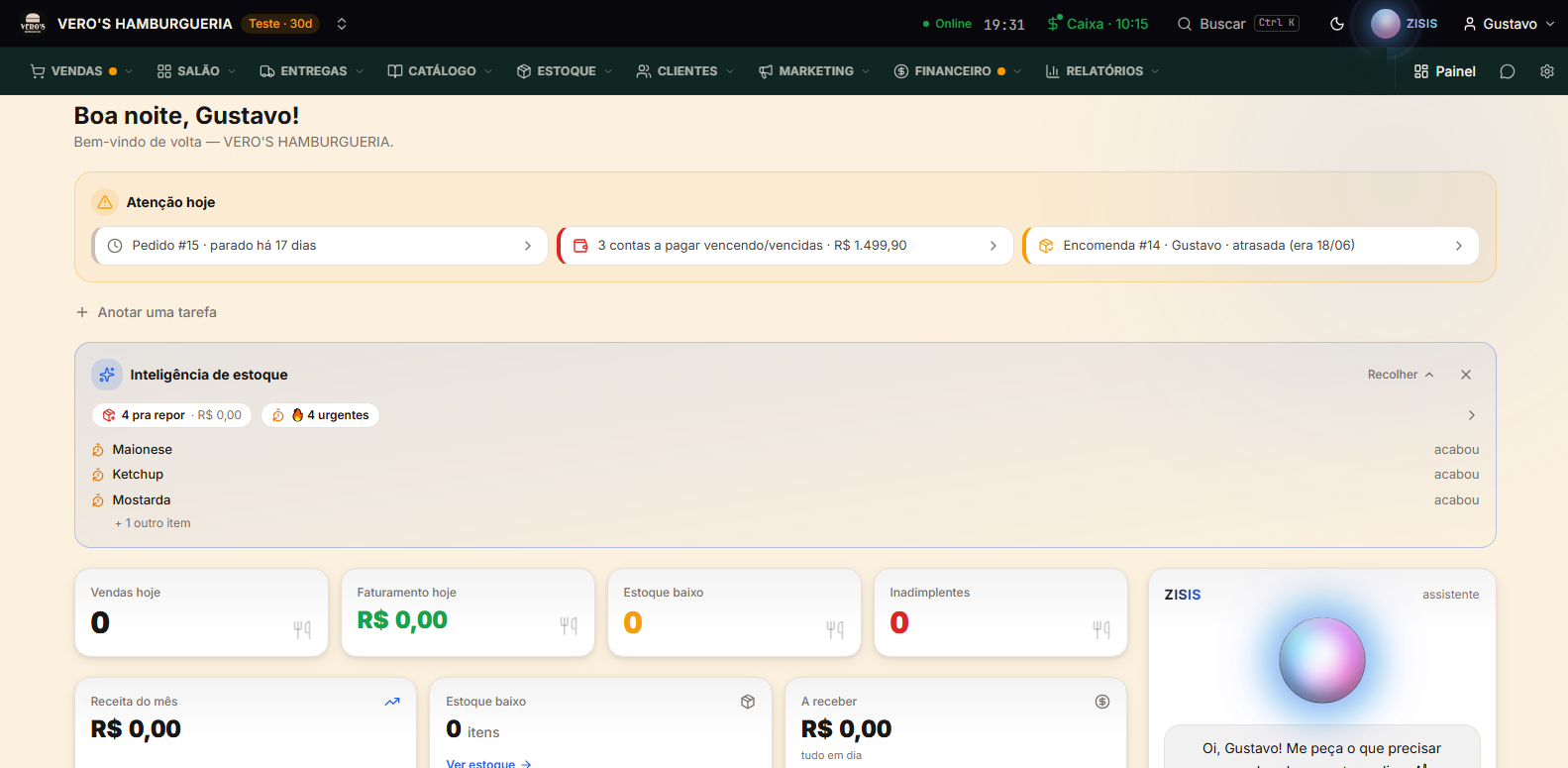This screenshot has height=768, width=1568.
Task: Click the large ZISIS assistant orb
Action: pyautogui.click(x=1322, y=660)
